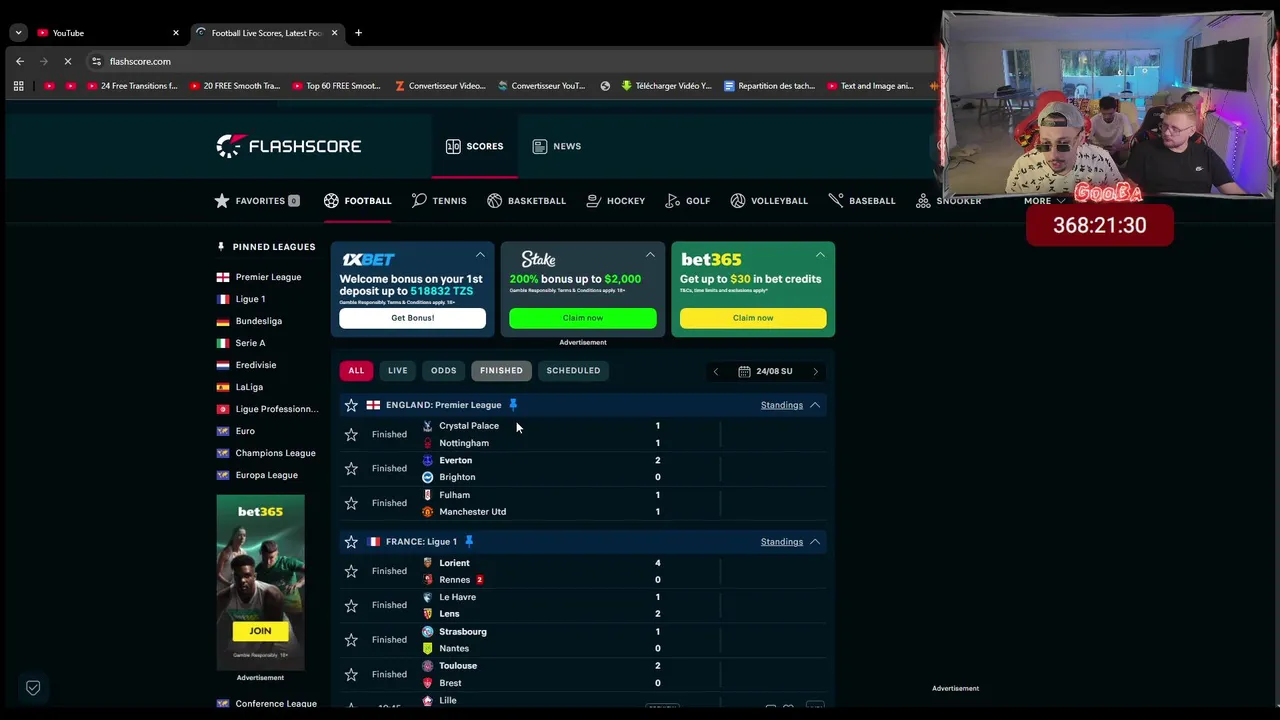
Task: Open Convertisseur Video bookmark
Action: point(440,86)
